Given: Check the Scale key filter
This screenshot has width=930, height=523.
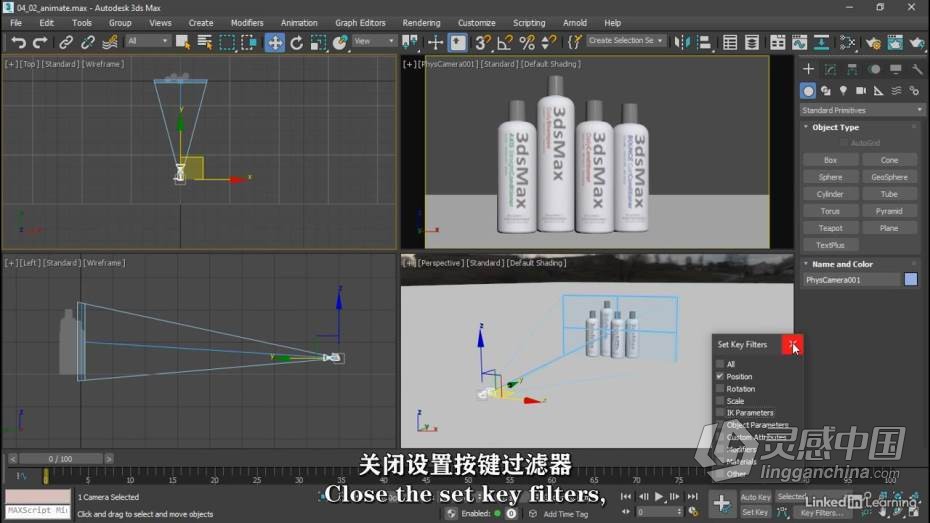Looking at the screenshot, I should (720, 401).
